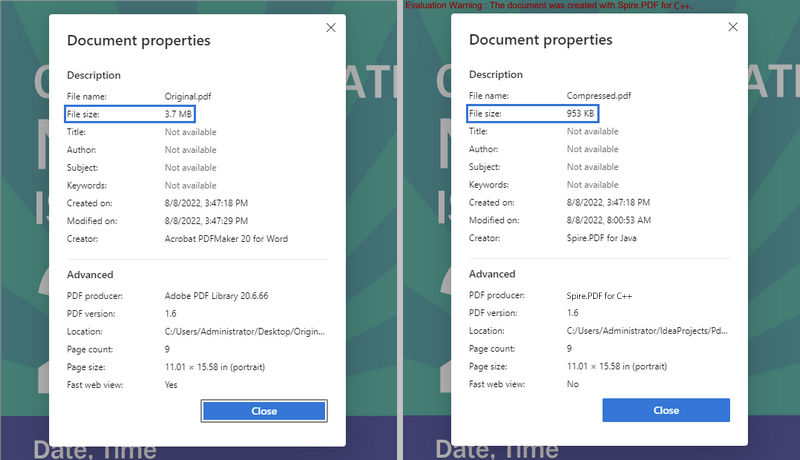Dismiss the Compressed.pdf dialog using X icon
The height and width of the screenshot is (460, 800).
tap(733, 28)
